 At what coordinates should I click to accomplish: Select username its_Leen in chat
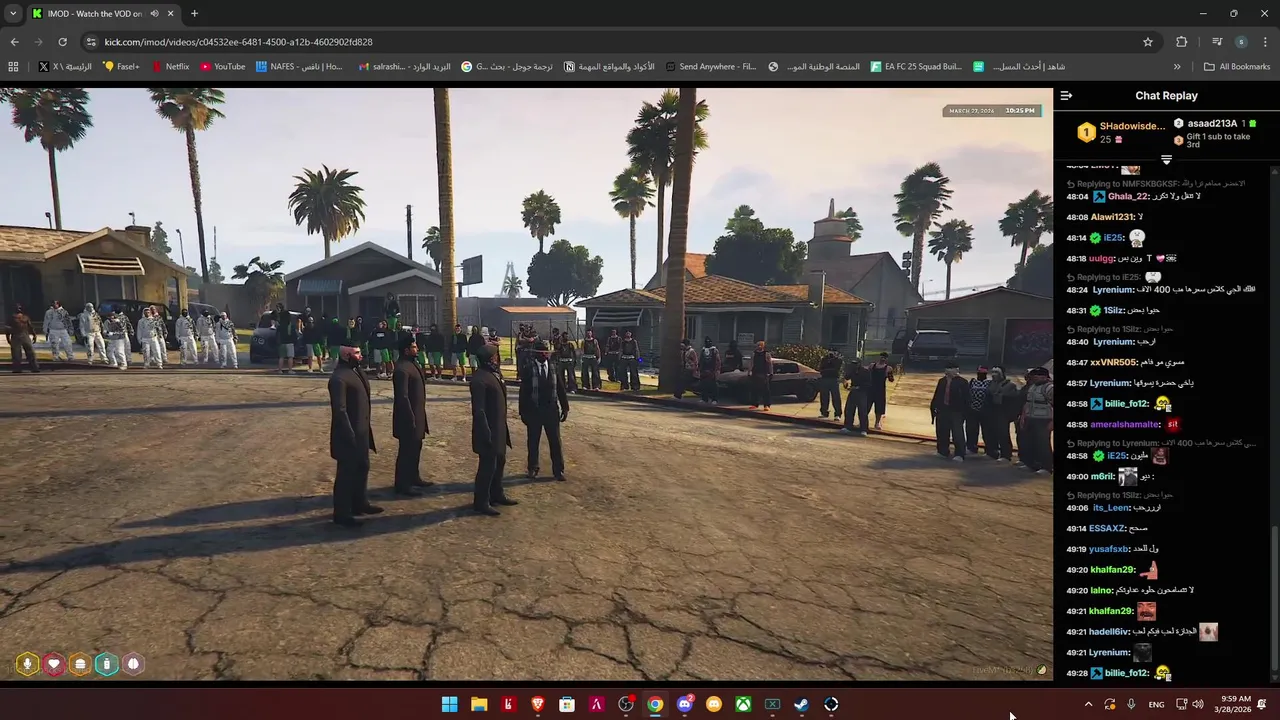point(1112,507)
